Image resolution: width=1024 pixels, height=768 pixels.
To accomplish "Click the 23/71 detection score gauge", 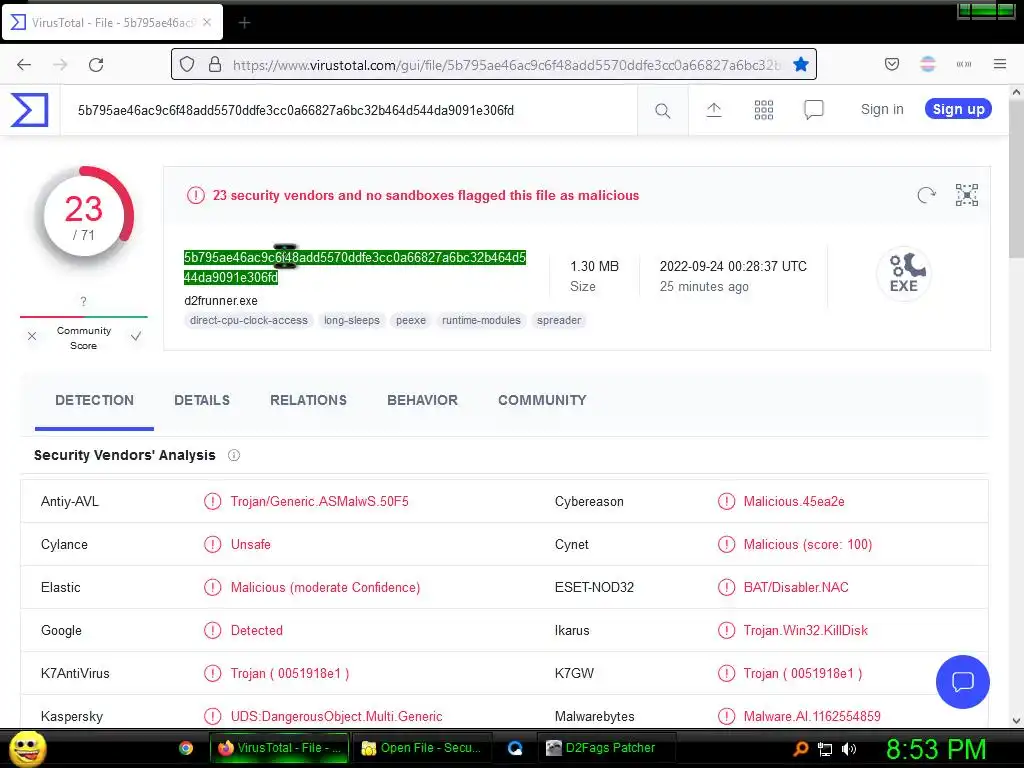I will (84, 217).
